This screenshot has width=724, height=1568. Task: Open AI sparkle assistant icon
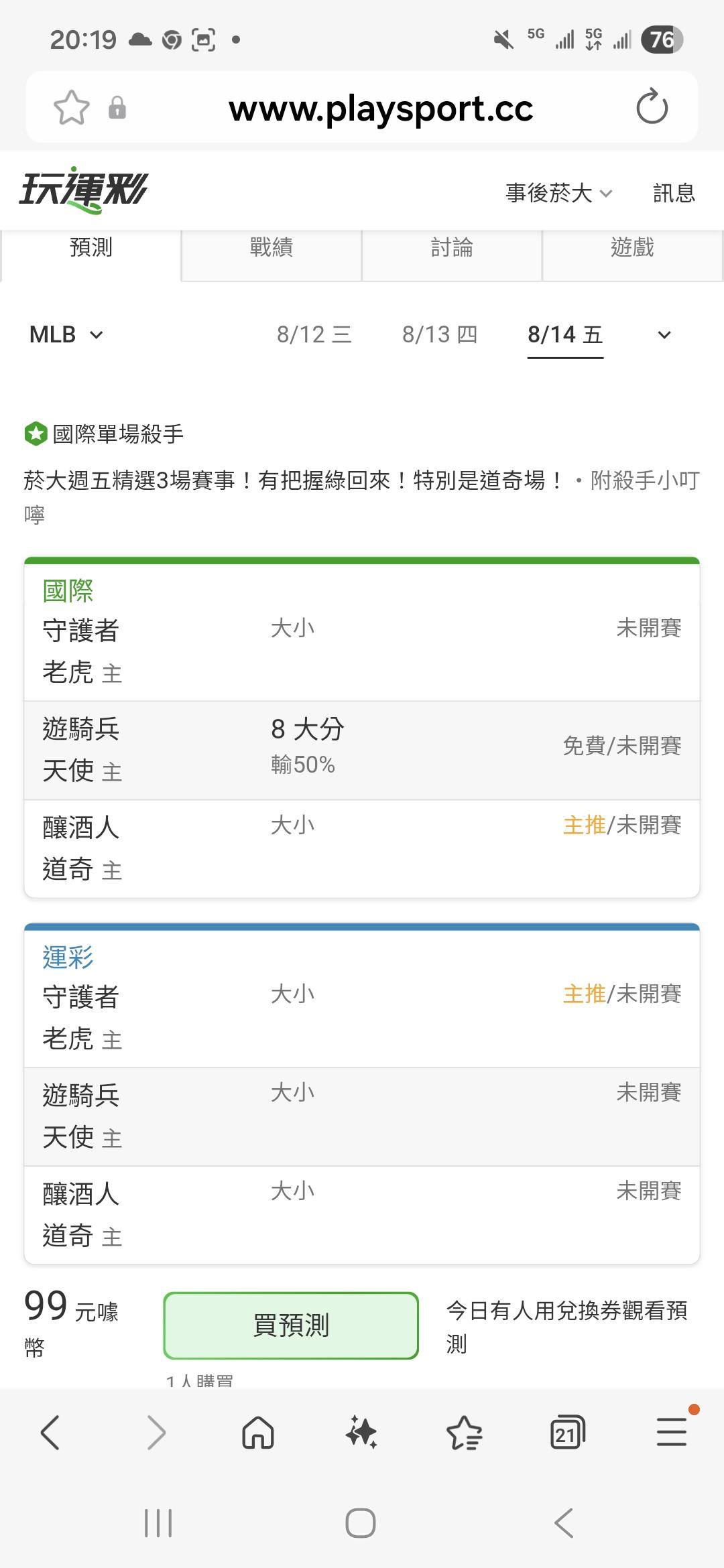click(361, 1433)
